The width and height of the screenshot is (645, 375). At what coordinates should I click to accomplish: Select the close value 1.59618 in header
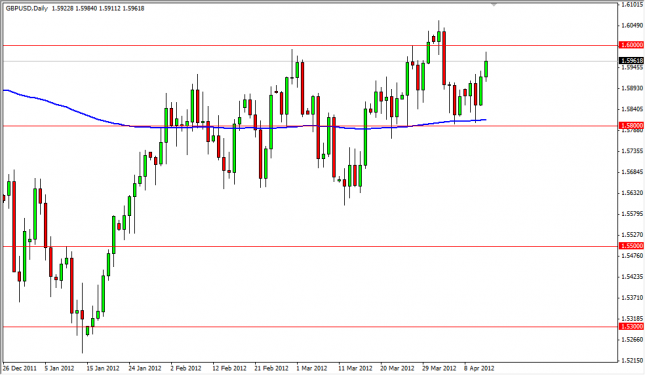click(133, 8)
